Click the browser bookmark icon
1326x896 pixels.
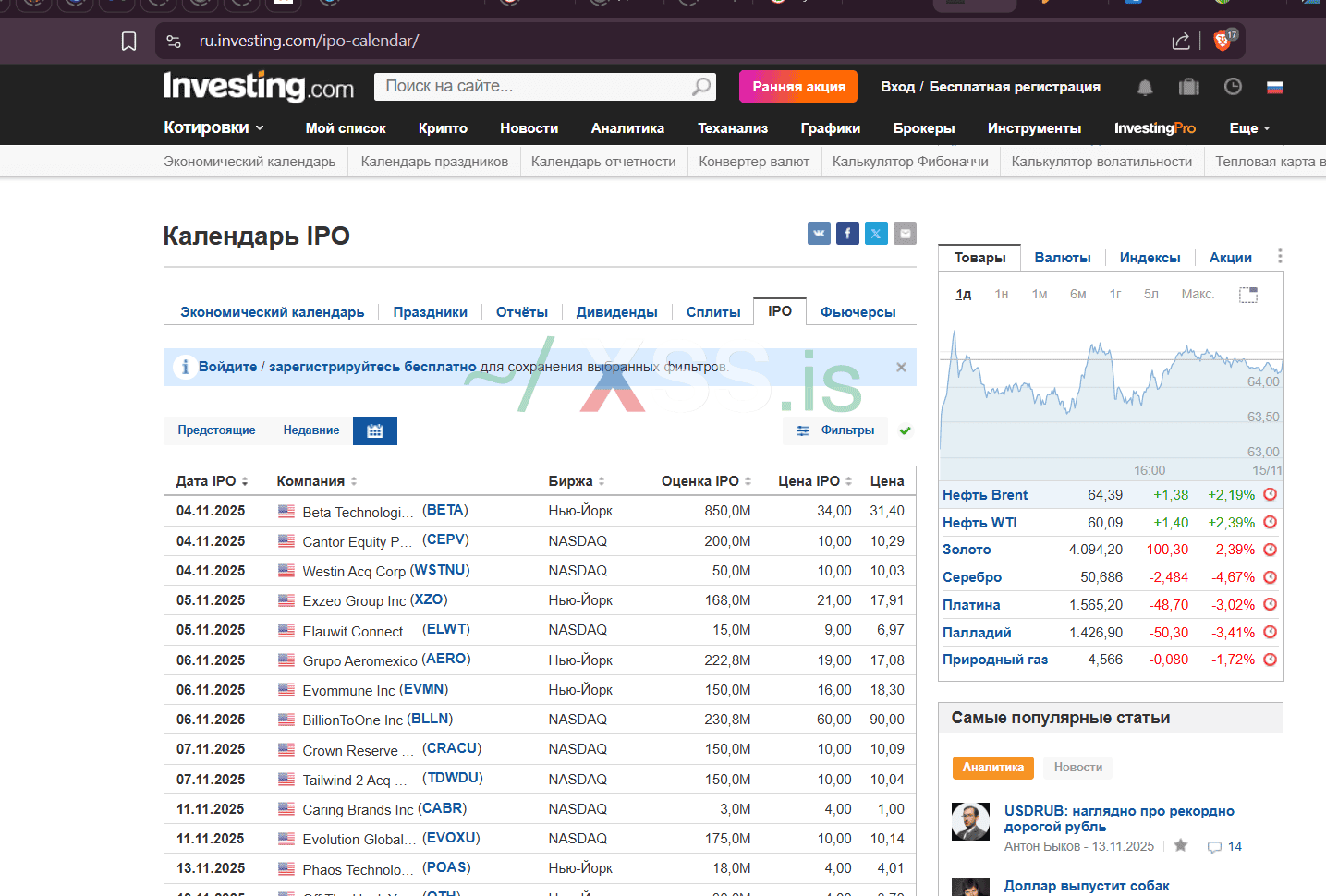click(x=129, y=41)
